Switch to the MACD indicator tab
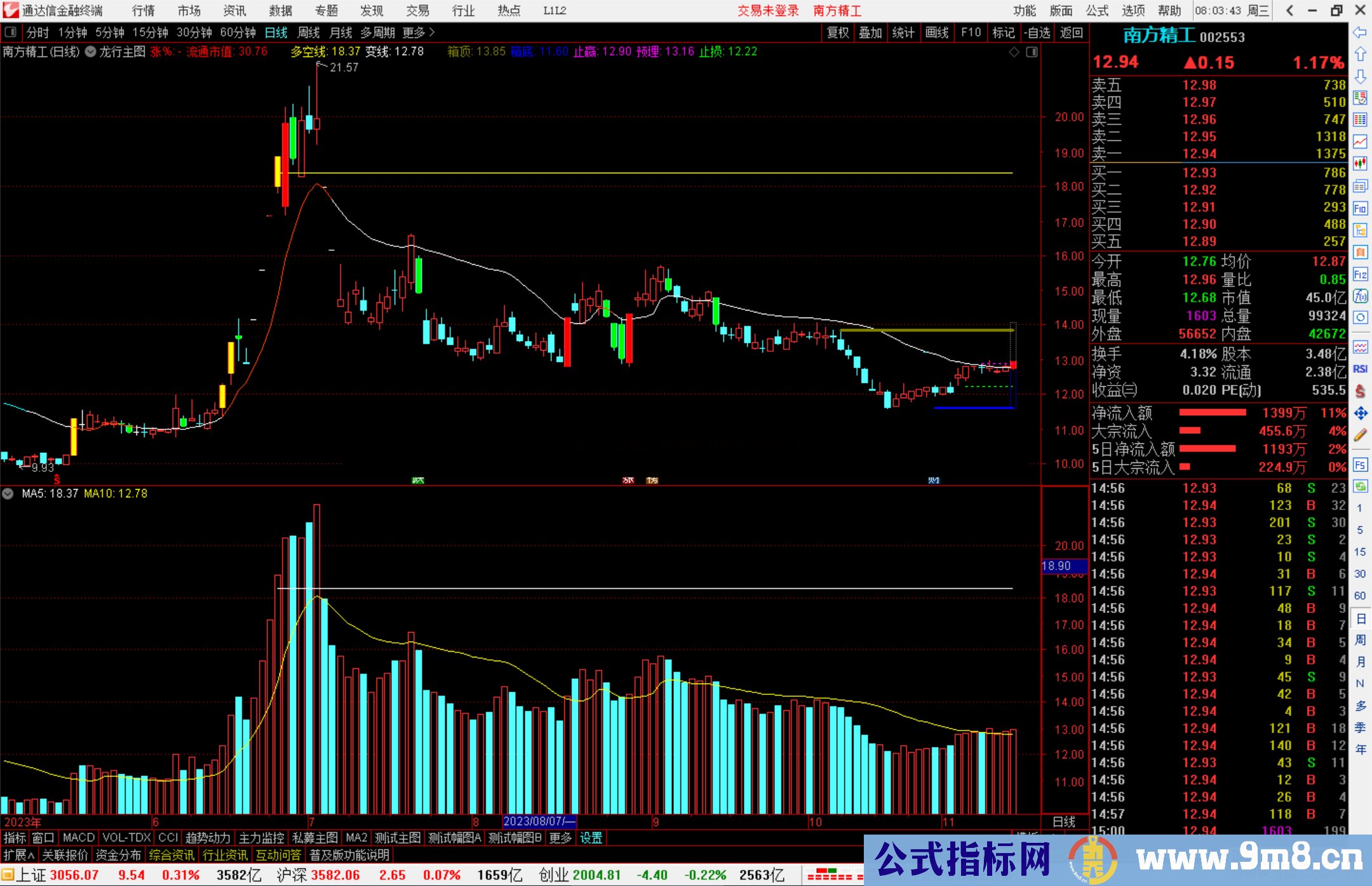This screenshot has width=1372, height=886. coord(78,838)
